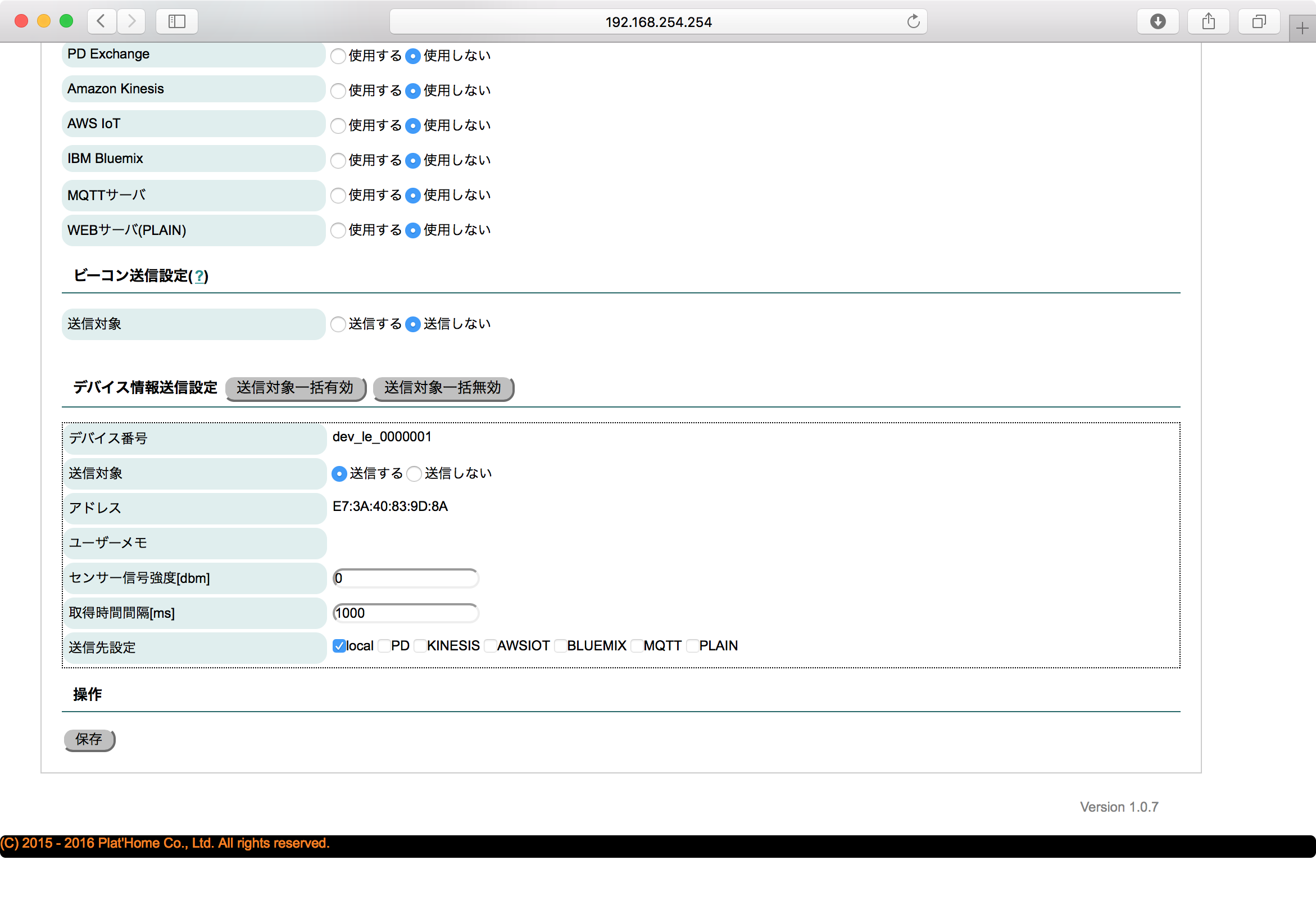Select 使用しない for IBM Bluemix
1316x905 pixels.
click(413, 160)
